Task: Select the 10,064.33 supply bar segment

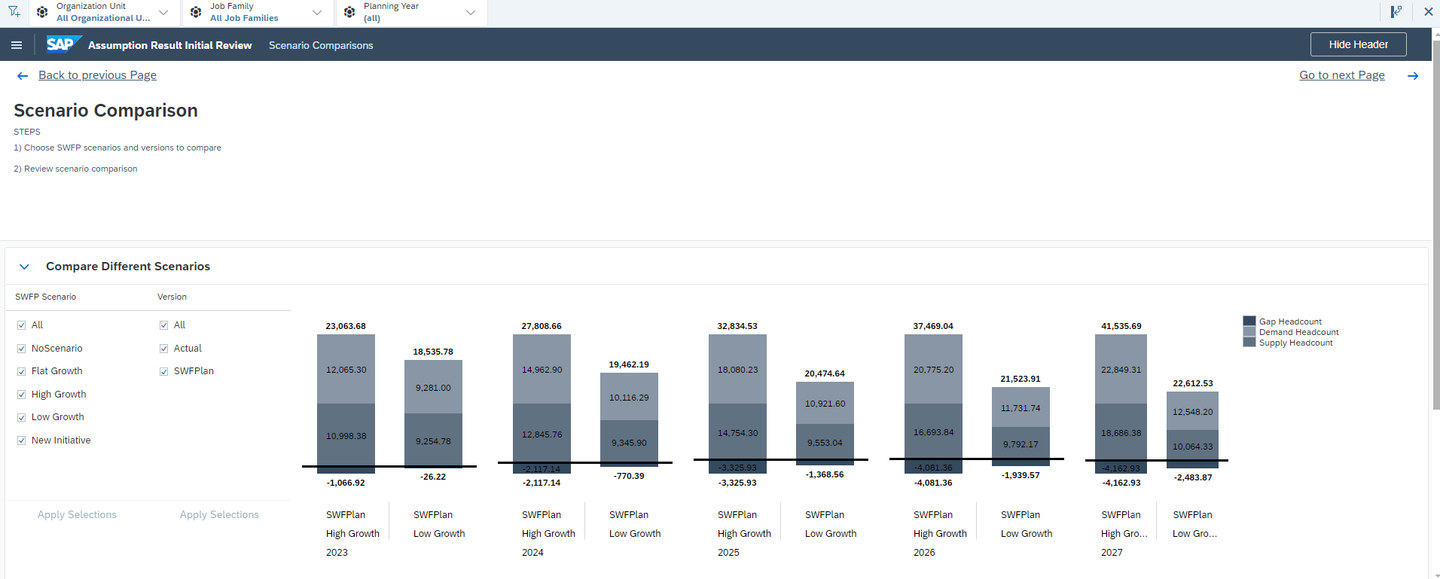Action: click(x=1192, y=446)
